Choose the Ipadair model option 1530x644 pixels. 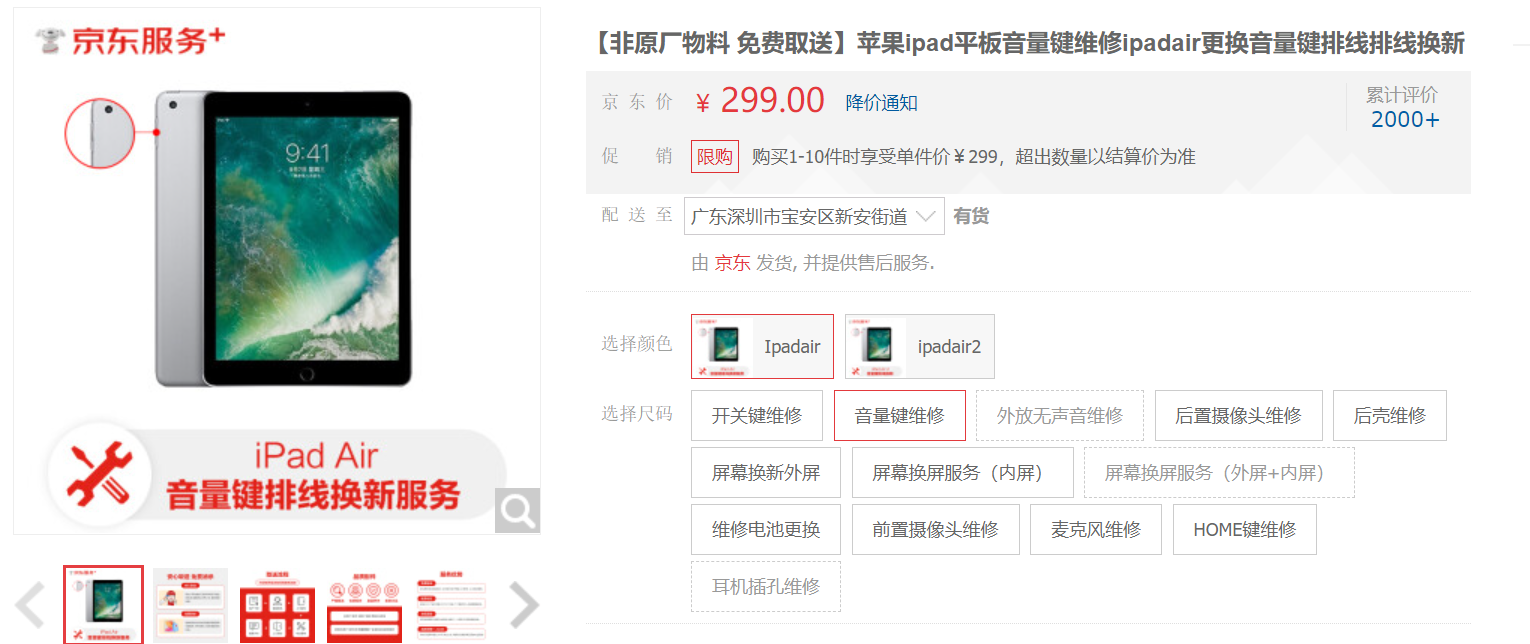tap(762, 347)
